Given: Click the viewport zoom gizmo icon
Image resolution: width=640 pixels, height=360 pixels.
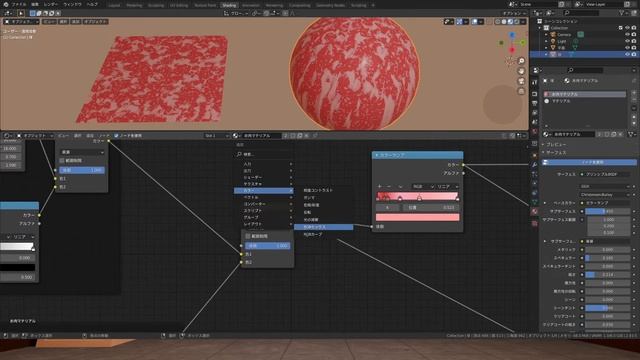Looking at the screenshot, I should pyautogui.click(x=521, y=61).
